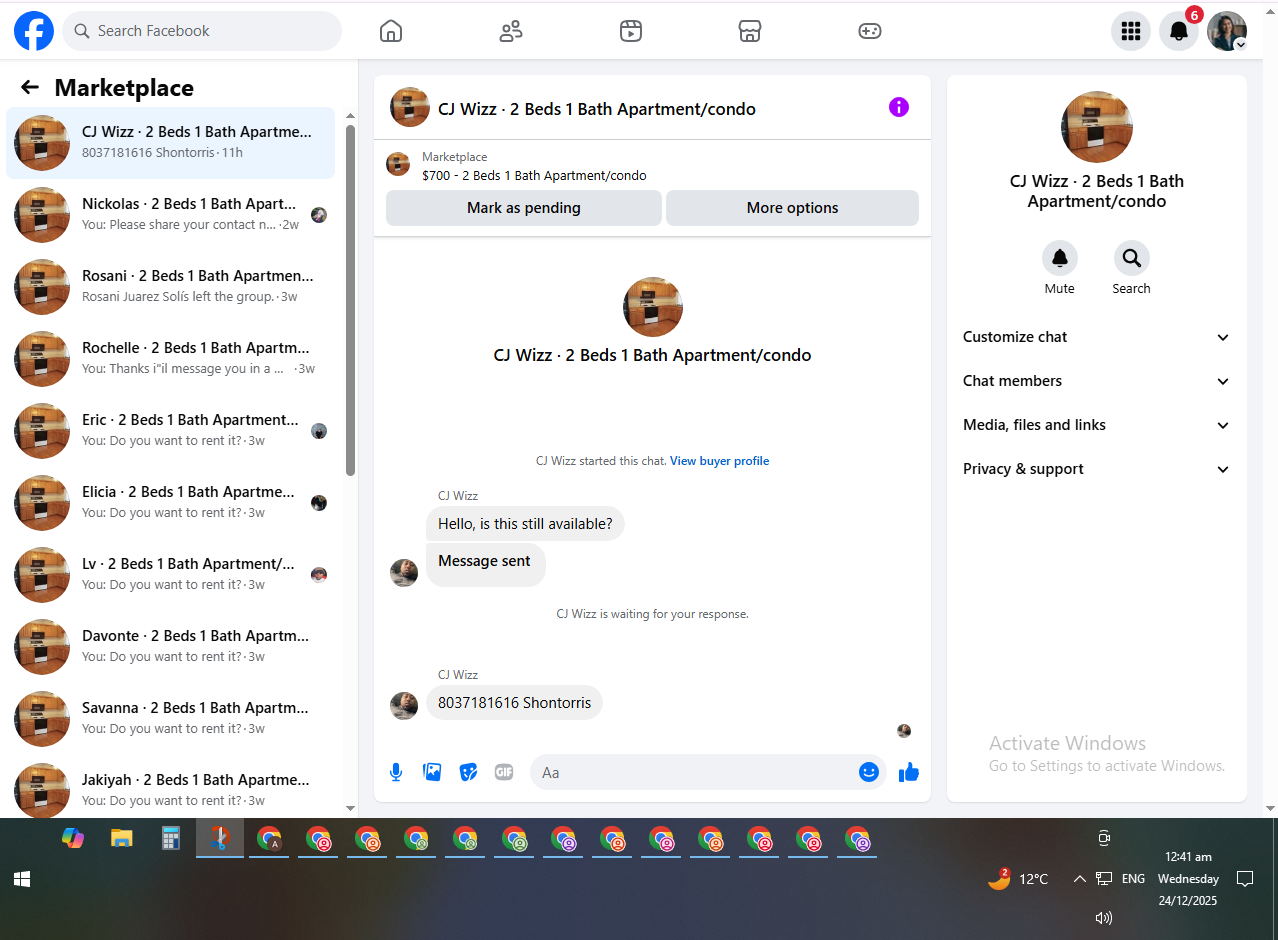Expand the Customize chat section
This screenshot has height=940, width=1278.
coord(1097,337)
